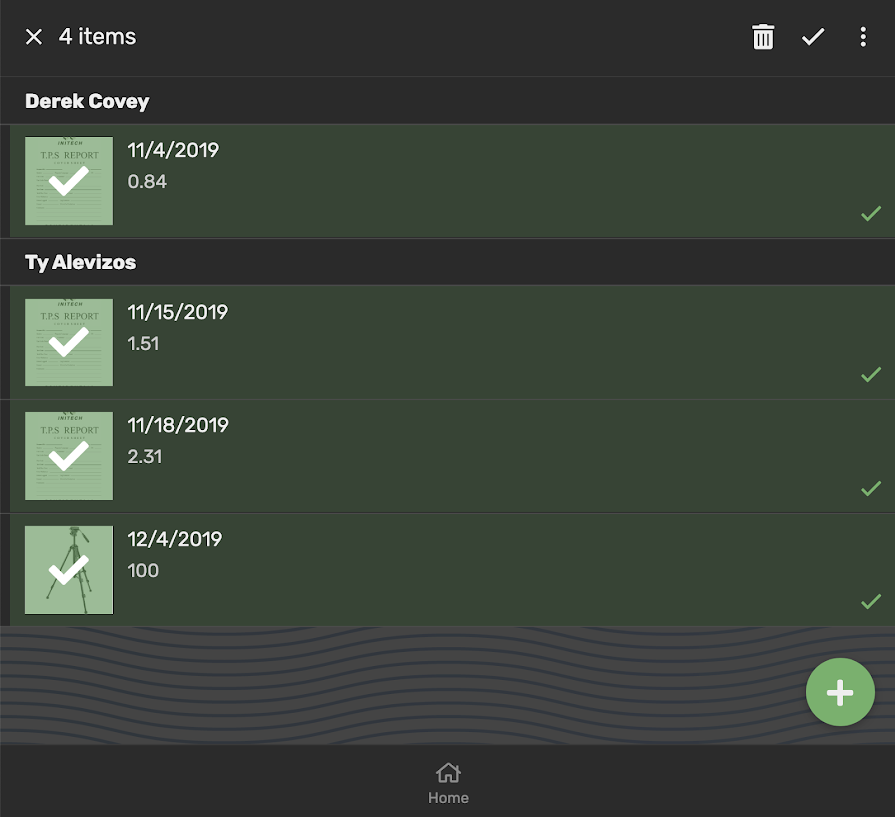
Task: Go to the Home tab
Action: (x=448, y=783)
